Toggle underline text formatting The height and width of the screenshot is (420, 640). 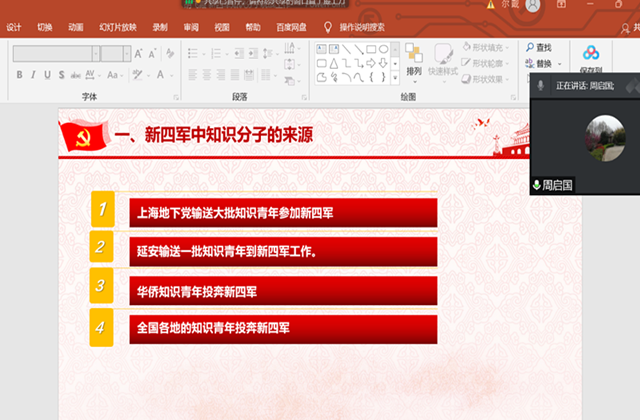pos(47,75)
